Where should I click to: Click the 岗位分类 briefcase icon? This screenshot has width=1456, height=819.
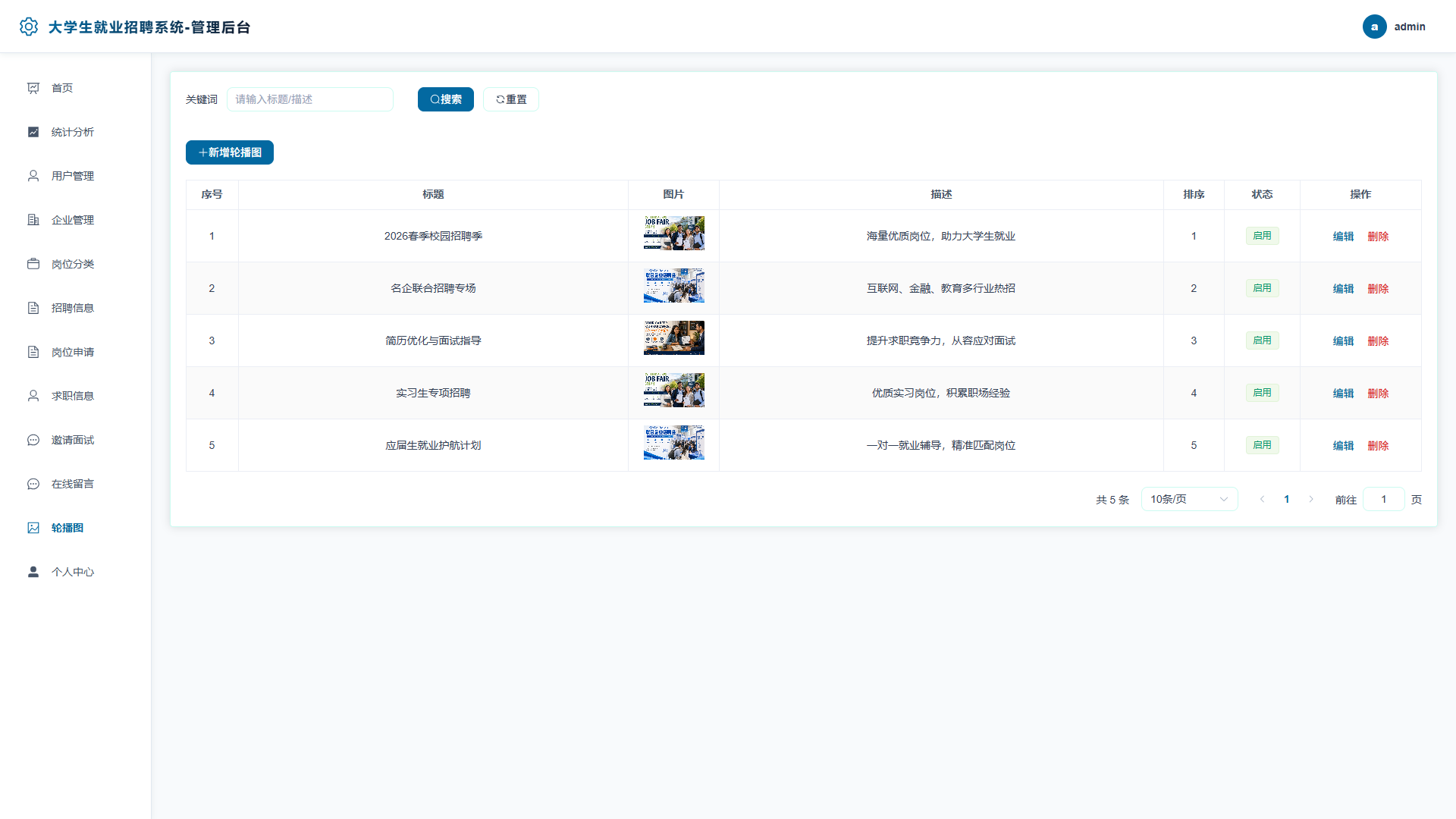(33, 264)
